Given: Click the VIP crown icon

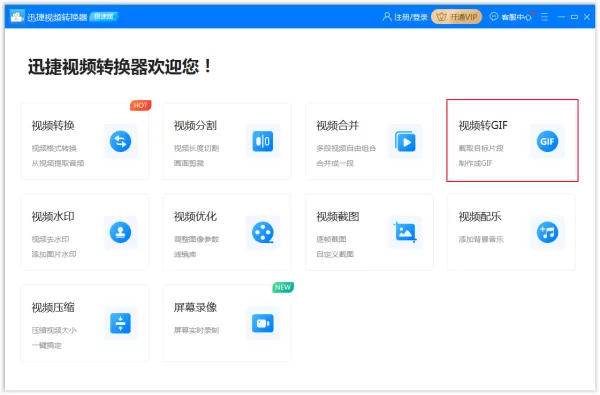Looking at the screenshot, I should [x=441, y=17].
